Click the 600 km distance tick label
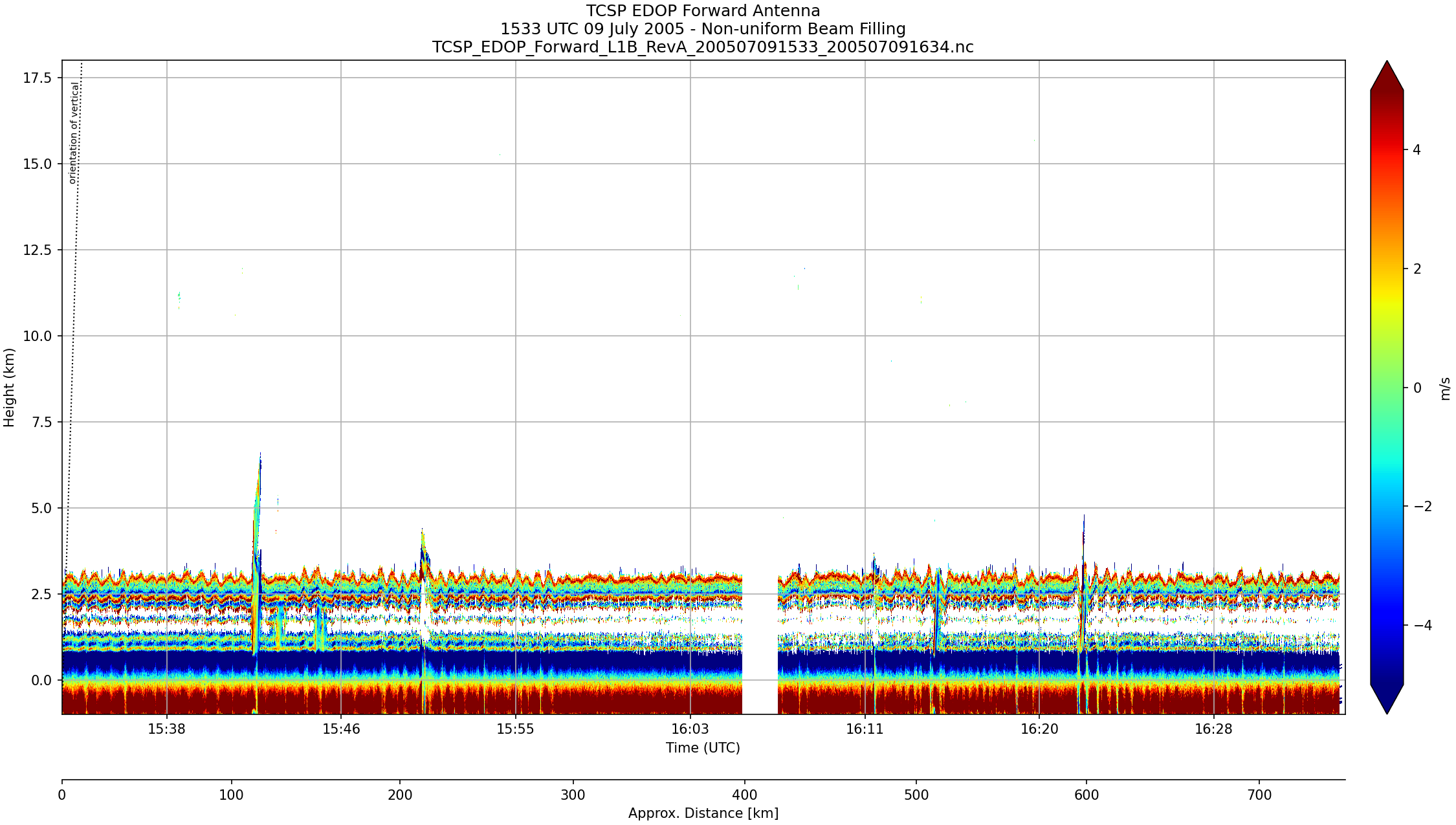The width and height of the screenshot is (1456, 825). click(1086, 795)
